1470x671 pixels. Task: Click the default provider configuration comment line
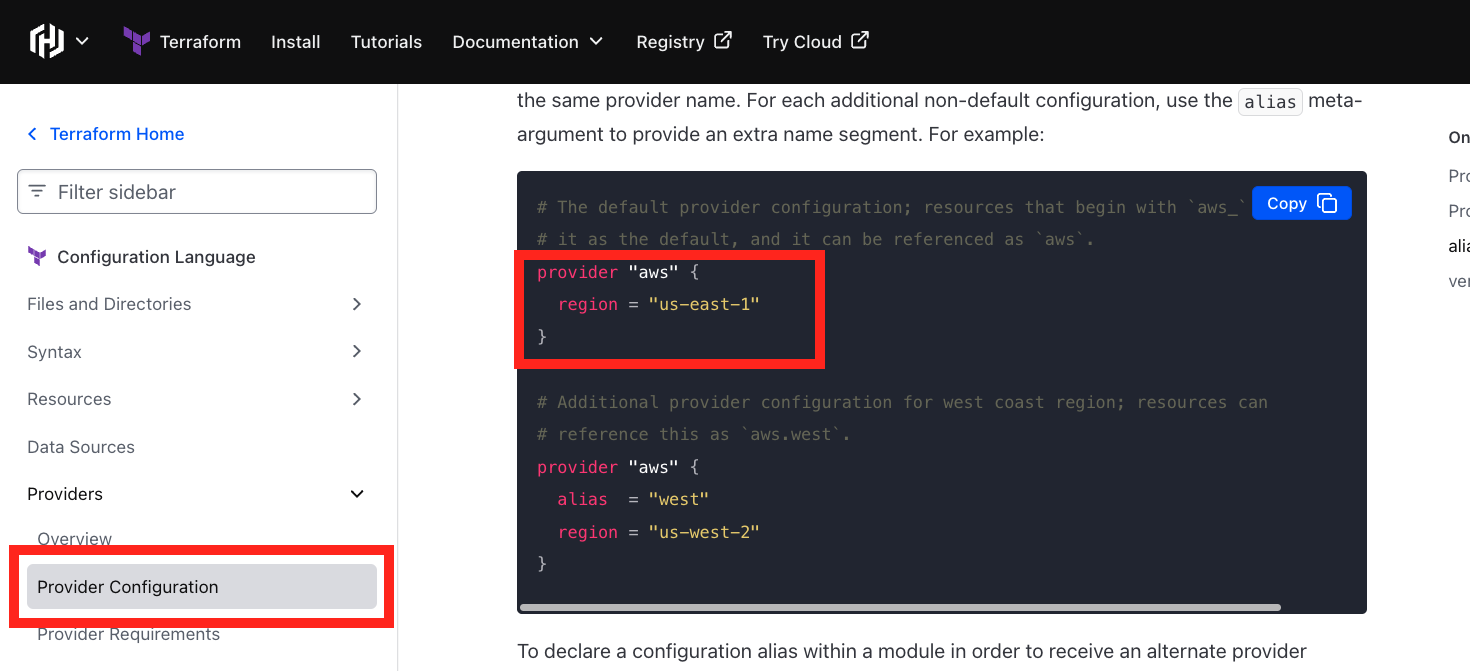tap(891, 207)
